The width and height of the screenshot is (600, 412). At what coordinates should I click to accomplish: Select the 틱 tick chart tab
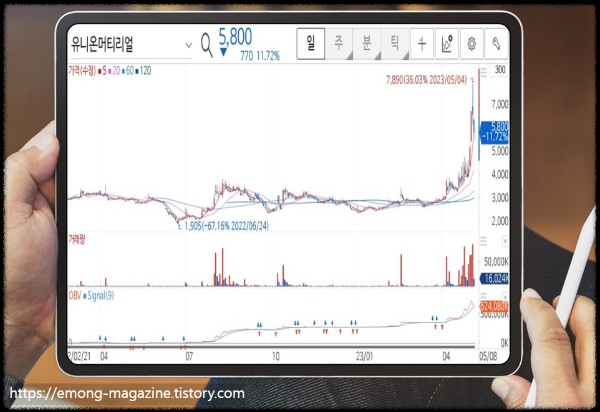(x=395, y=44)
